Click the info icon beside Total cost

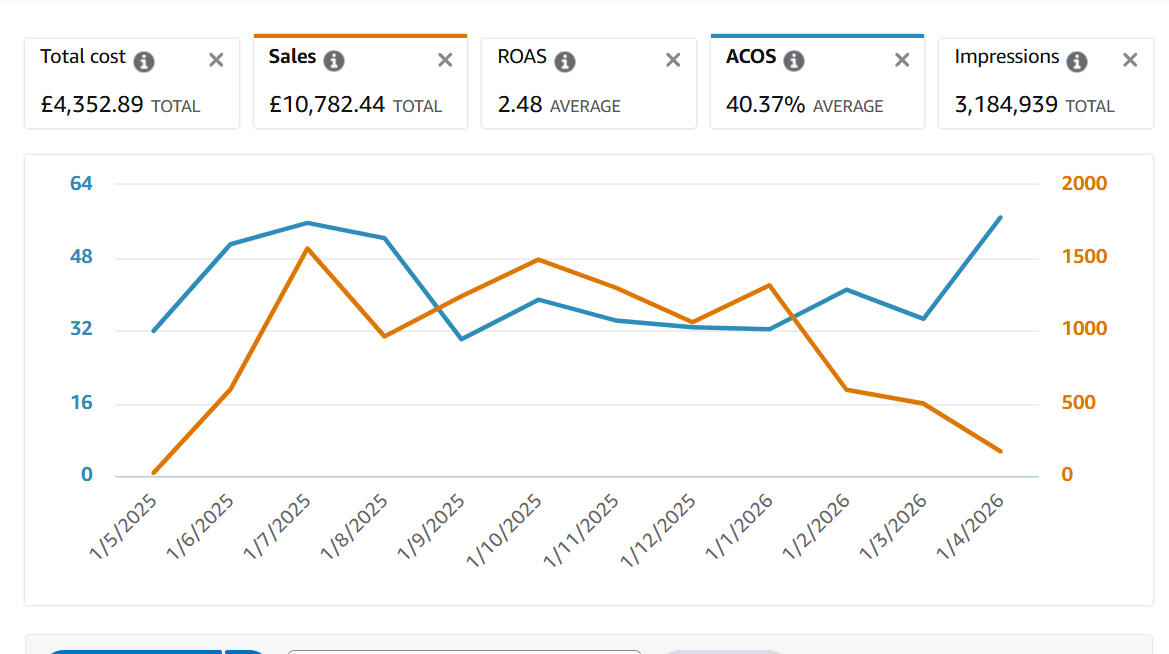(144, 61)
